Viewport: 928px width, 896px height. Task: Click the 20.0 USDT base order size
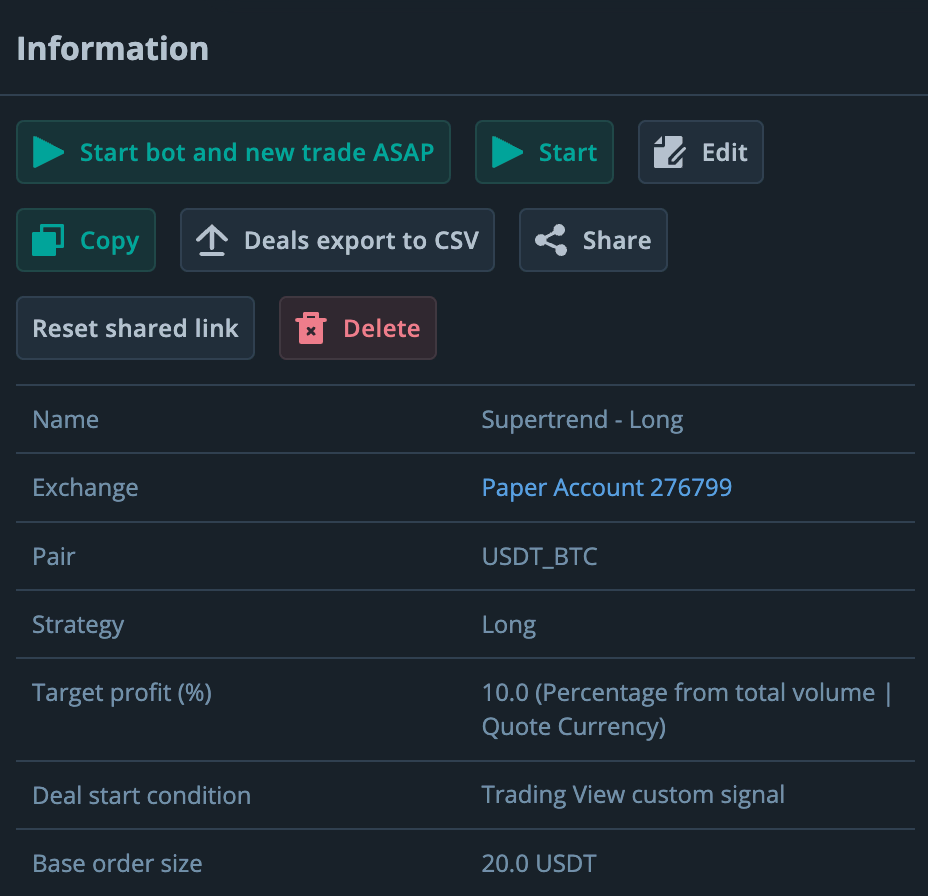[538, 864]
